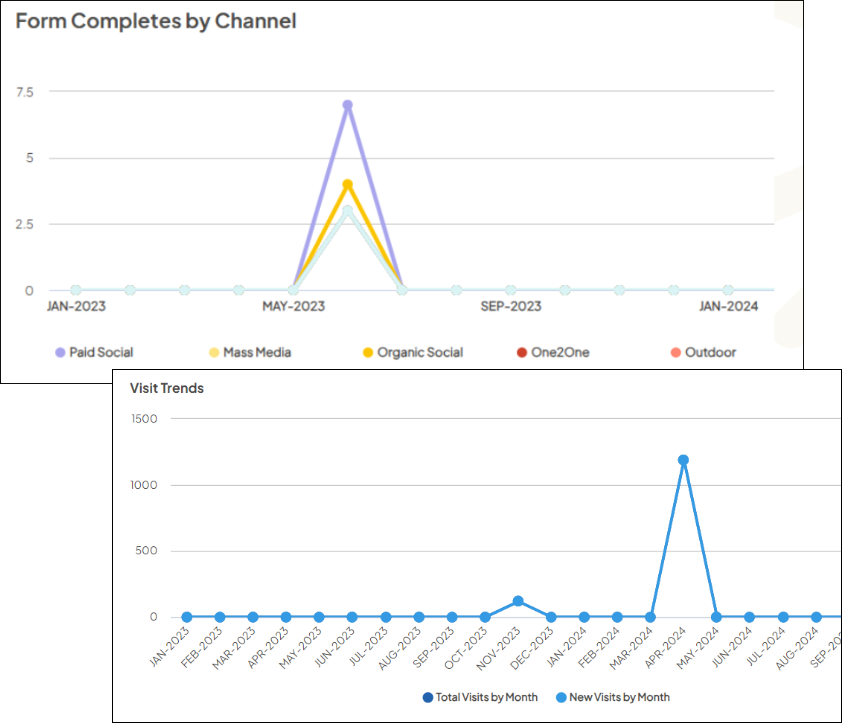
Task: Click the Form Completes by Channel title
Action: click(156, 21)
